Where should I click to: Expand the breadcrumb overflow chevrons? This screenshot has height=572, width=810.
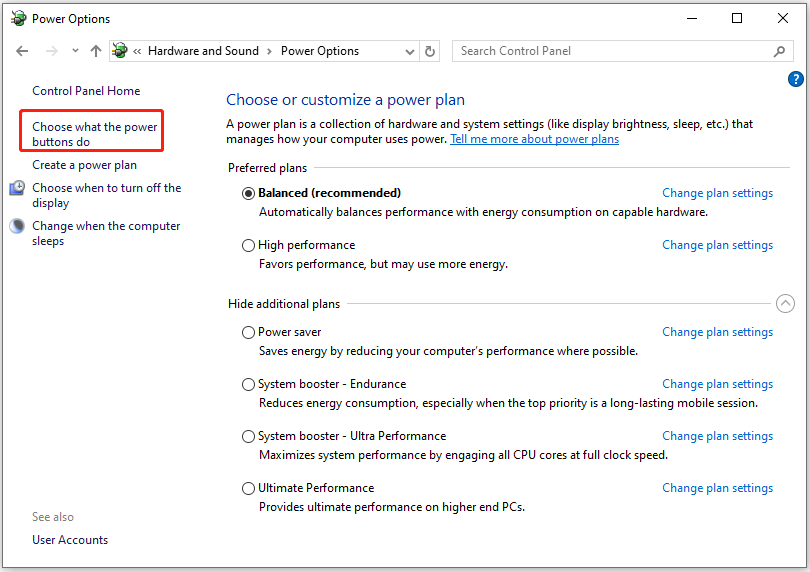pyautogui.click(x=137, y=51)
